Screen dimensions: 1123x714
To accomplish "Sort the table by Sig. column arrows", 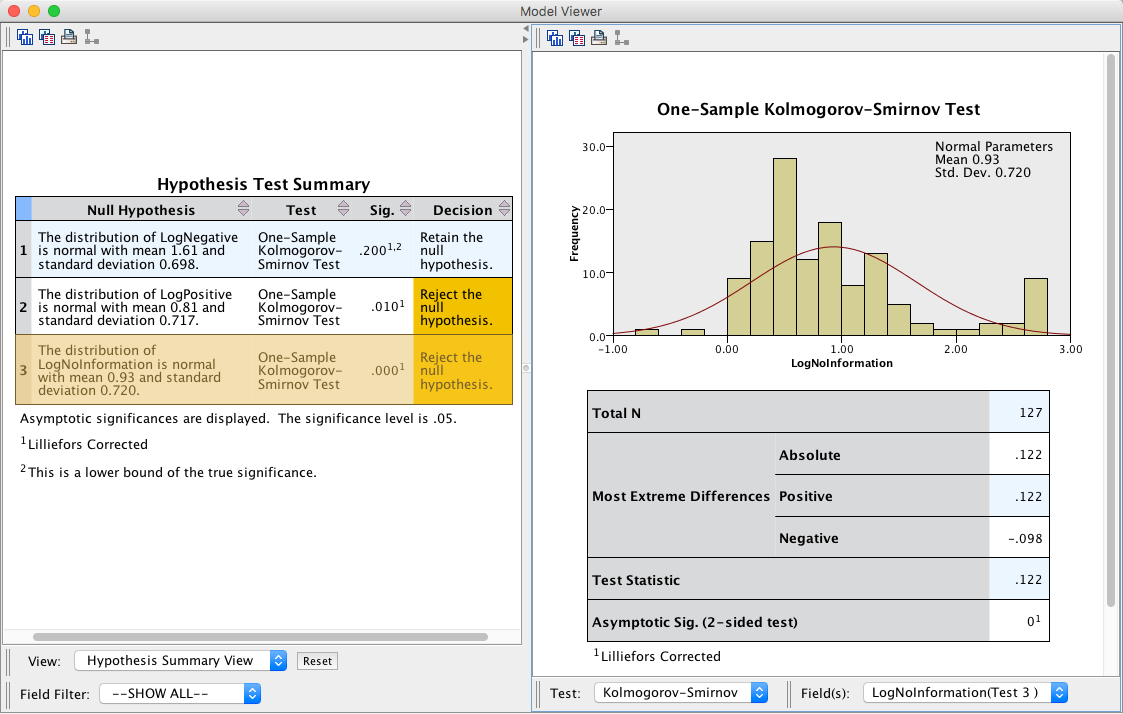I will (x=405, y=209).
